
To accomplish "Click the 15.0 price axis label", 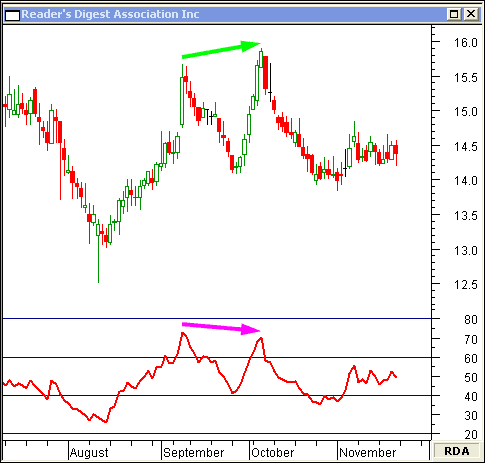I will [x=466, y=112].
